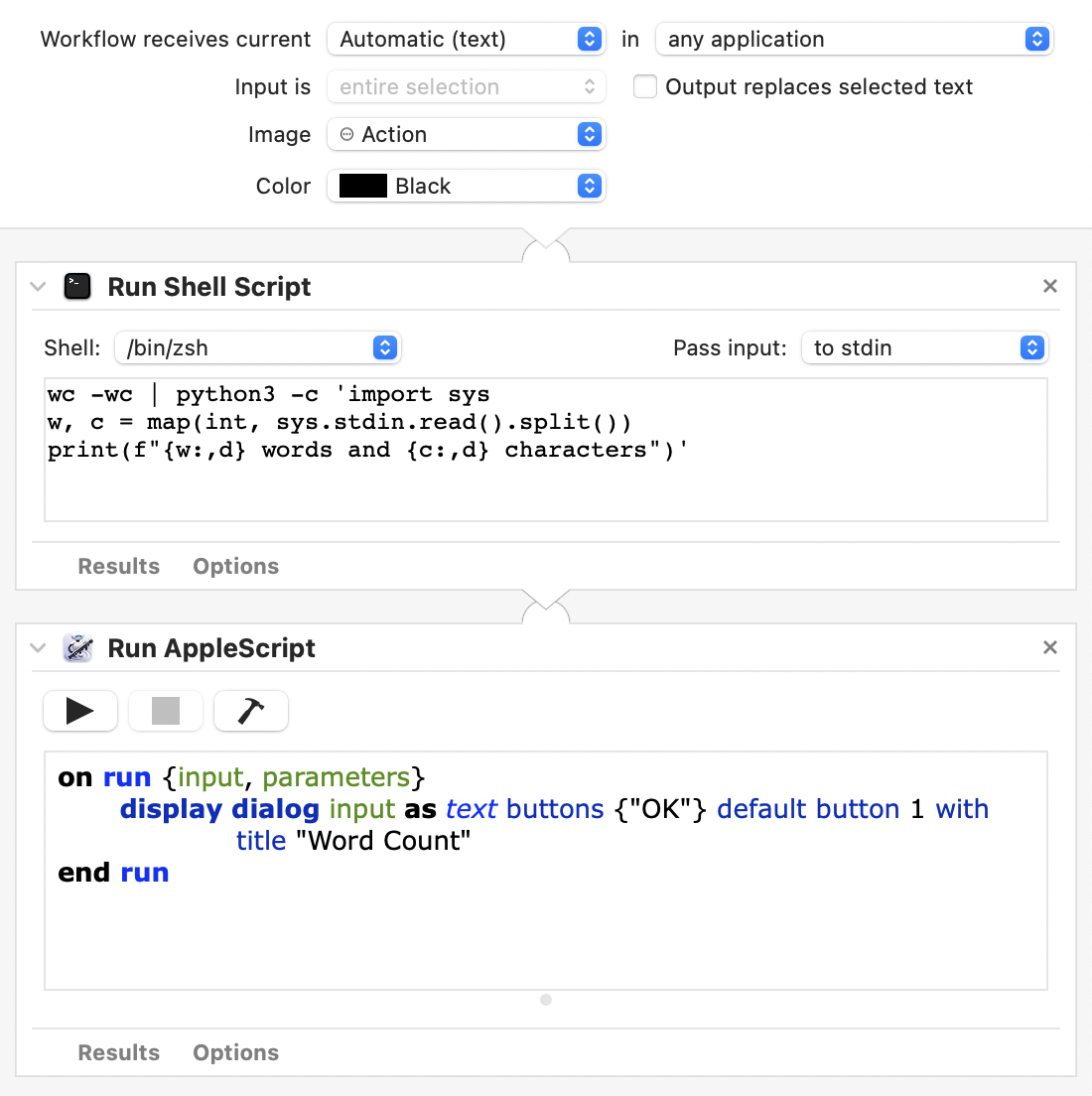Remove the Run AppleScript action

tap(1050, 647)
